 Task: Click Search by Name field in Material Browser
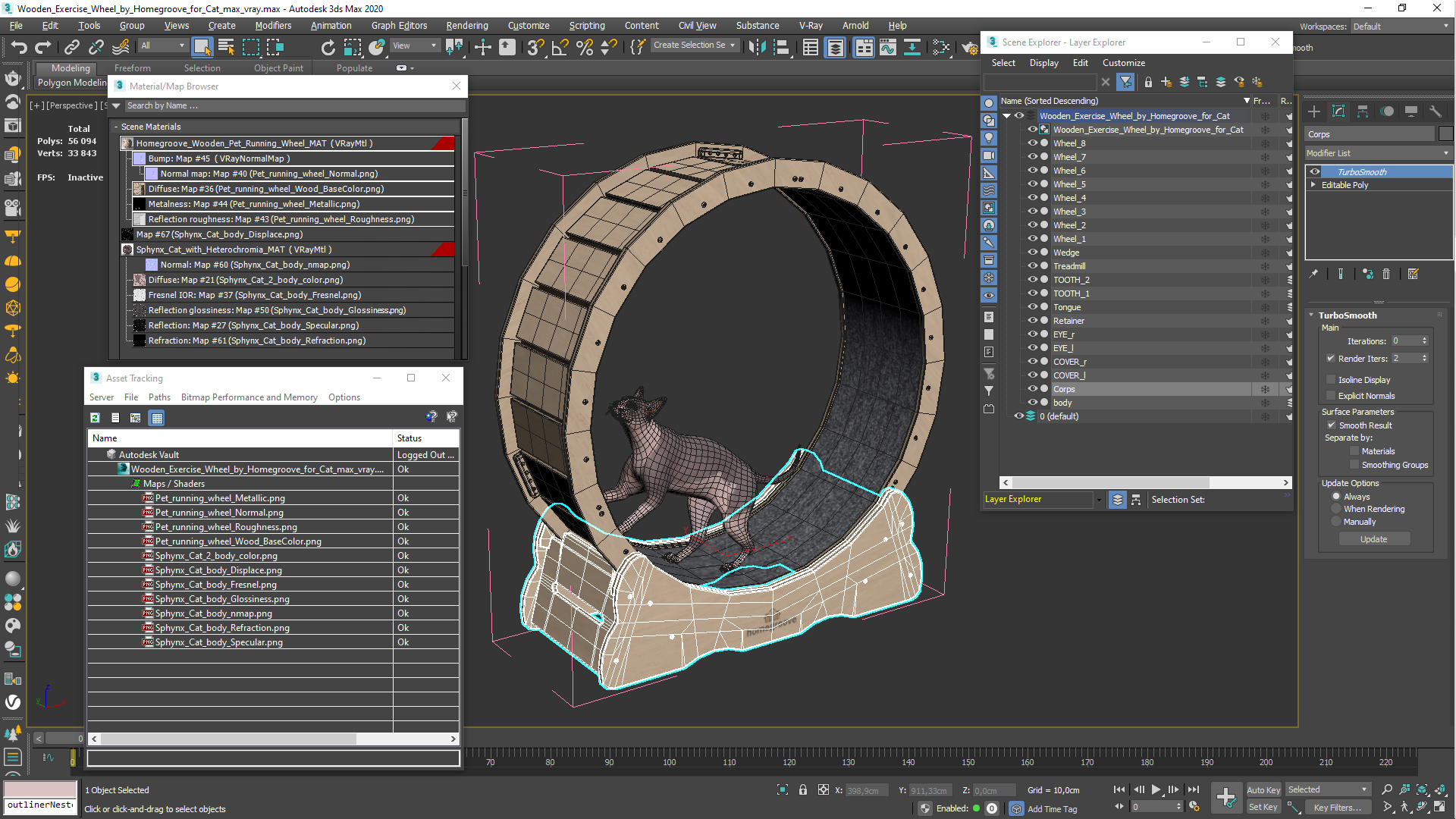click(x=294, y=106)
